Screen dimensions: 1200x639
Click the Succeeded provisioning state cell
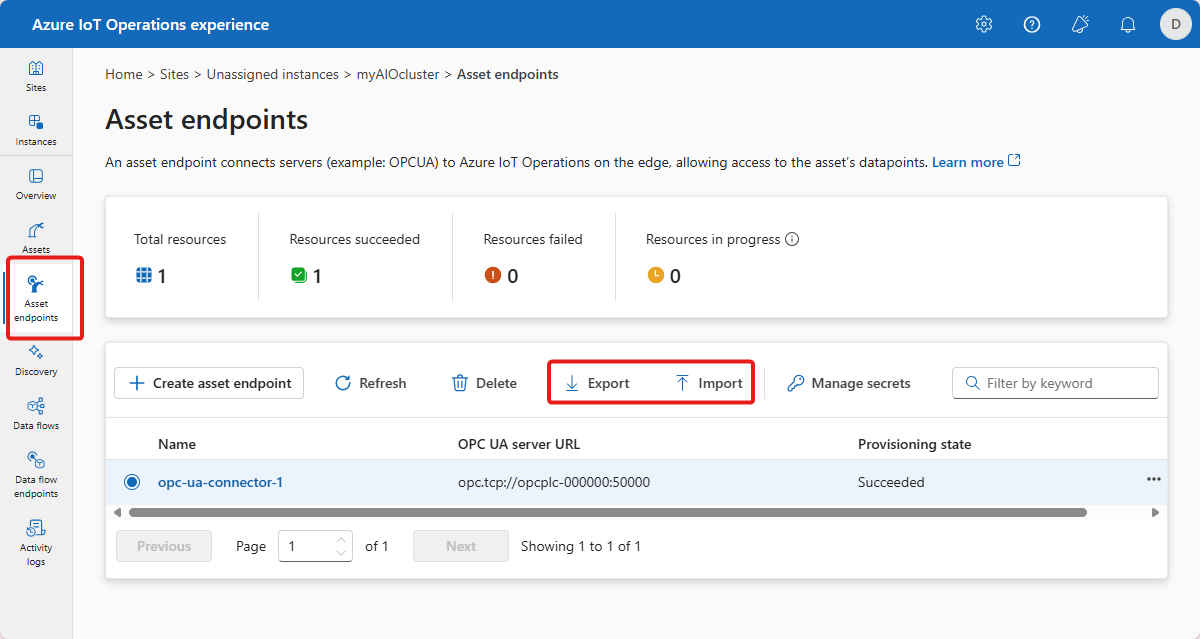[x=891, y=482]
